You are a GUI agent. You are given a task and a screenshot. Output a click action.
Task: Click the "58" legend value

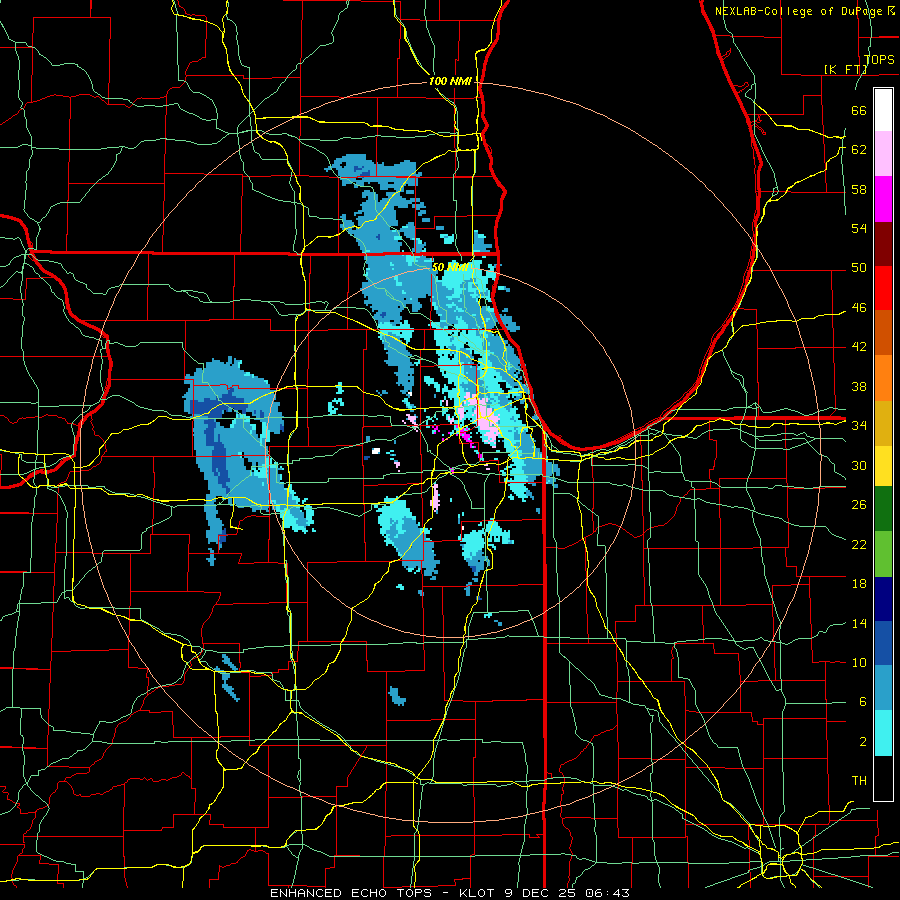(859, 189)
